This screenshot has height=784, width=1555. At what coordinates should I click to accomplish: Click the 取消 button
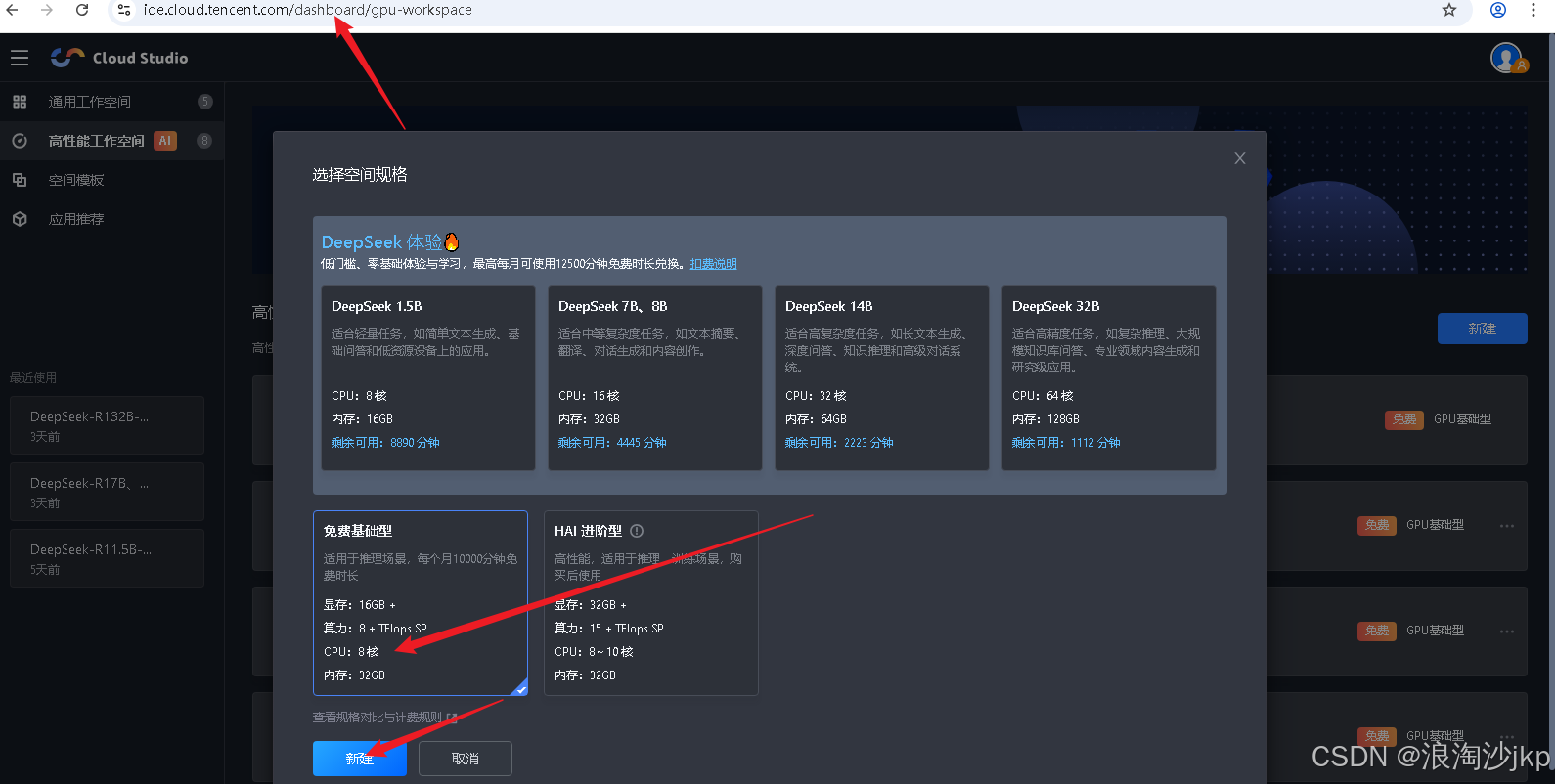click(466, 759)
